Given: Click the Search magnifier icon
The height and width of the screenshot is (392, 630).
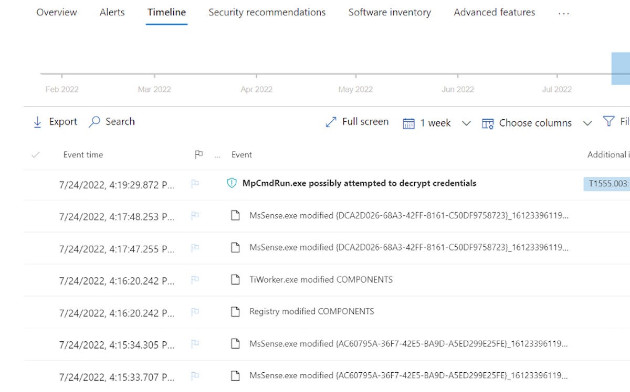Looking at the screenshot, I should [94, 122].
